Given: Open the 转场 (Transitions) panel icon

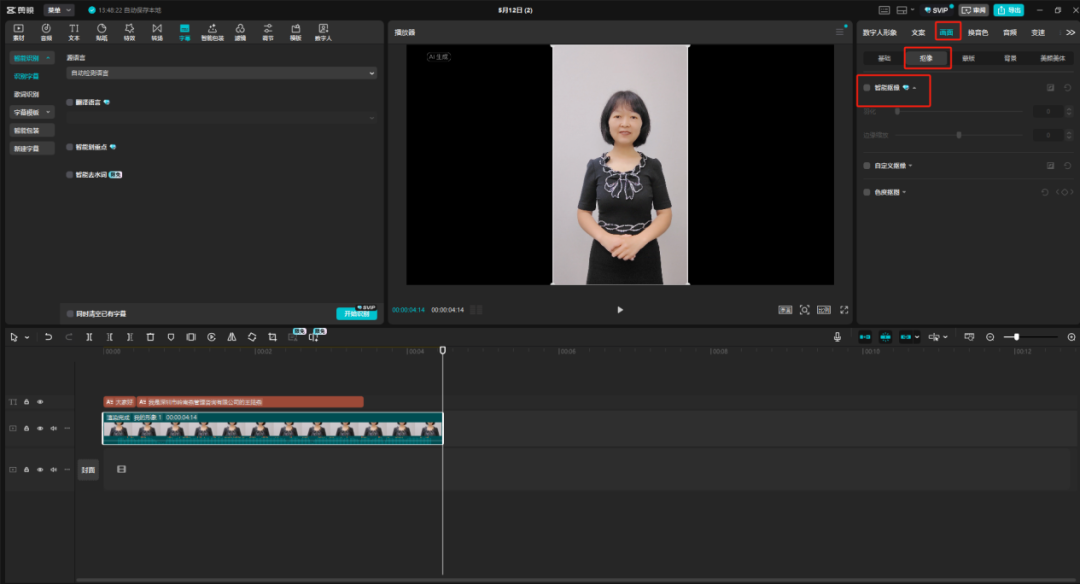Looking at the screenshot, I should tap(157, 31).
